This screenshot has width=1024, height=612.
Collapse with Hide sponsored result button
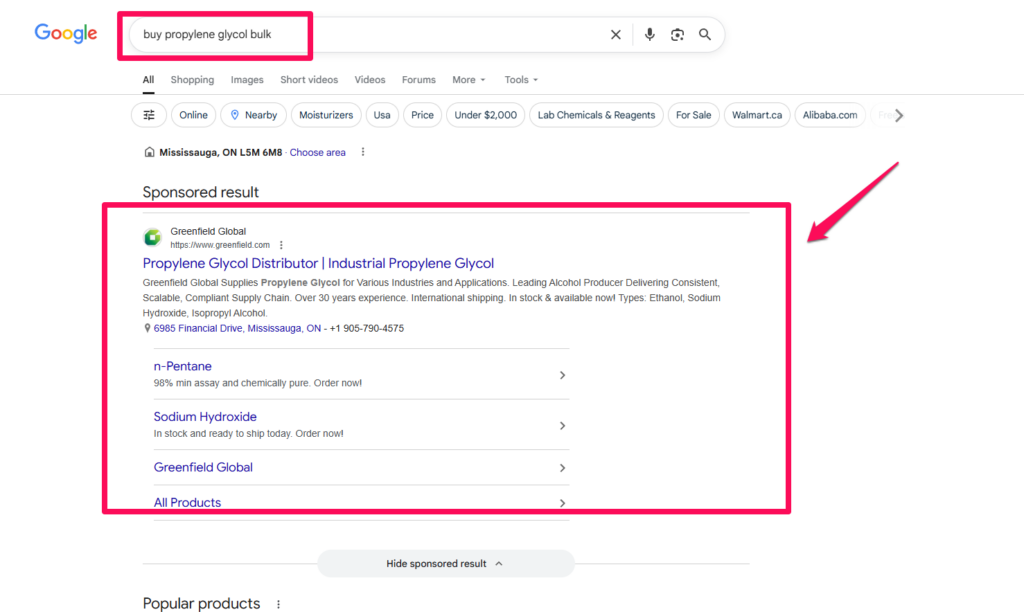(445, 564)
